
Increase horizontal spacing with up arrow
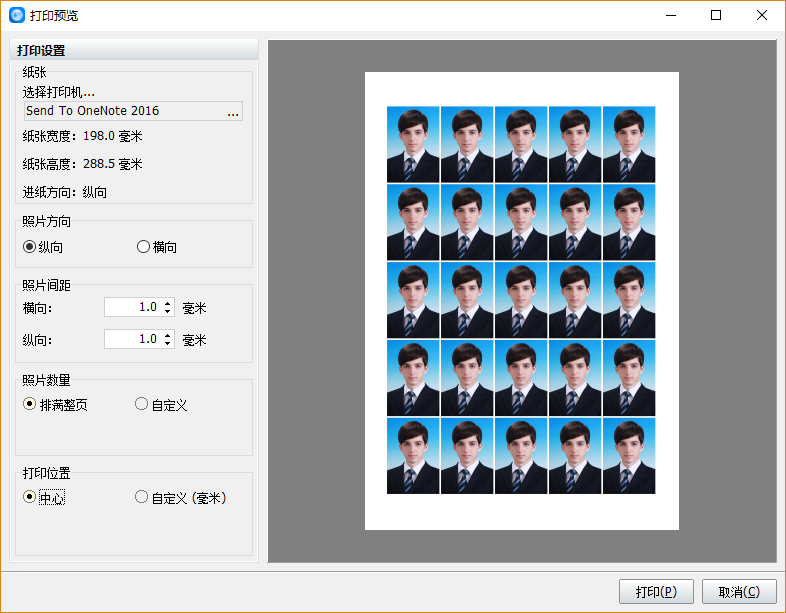(167, 303)
